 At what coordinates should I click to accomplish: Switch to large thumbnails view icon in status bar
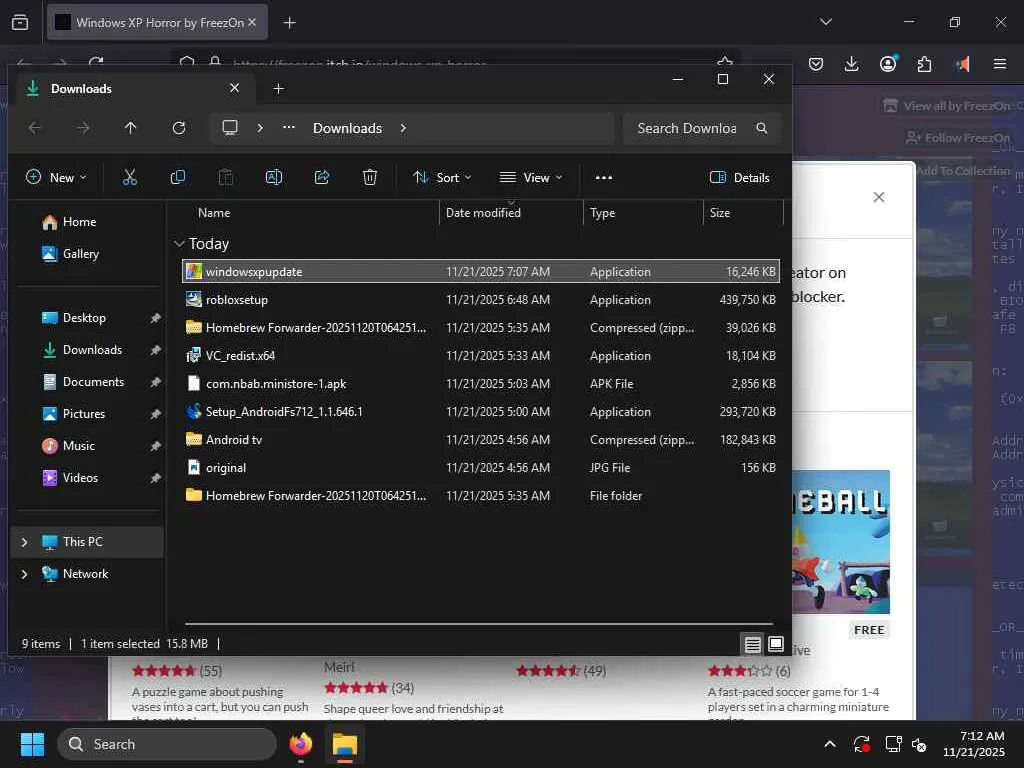click(x=776, y=645)
